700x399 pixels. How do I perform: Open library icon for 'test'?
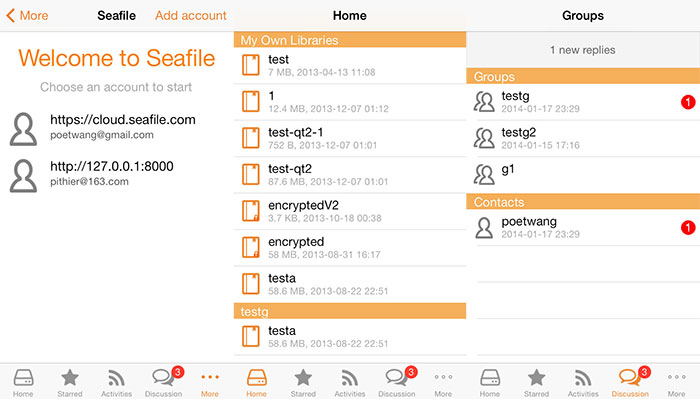[251, 65]
